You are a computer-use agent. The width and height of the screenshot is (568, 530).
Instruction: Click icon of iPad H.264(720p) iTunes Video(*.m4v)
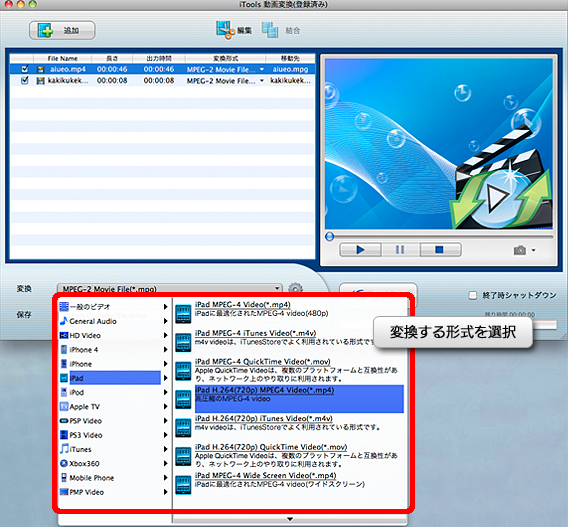(x=183, y=428)
